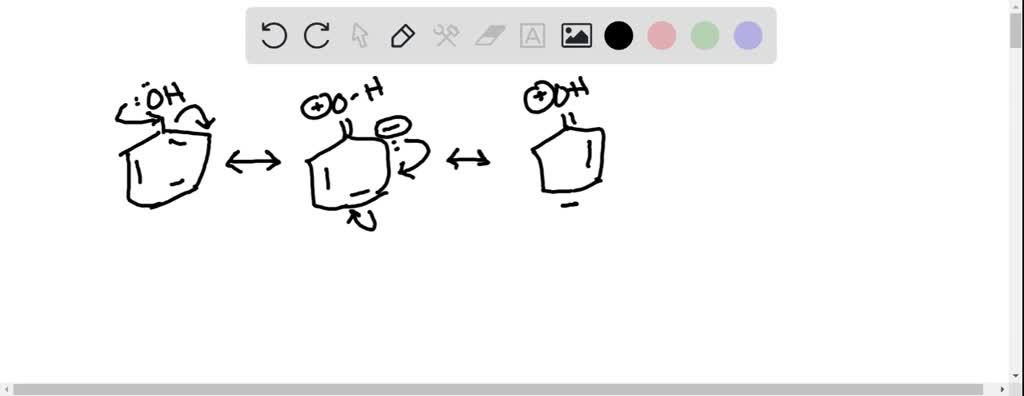Select the pen drawing tool

pyautogui.click(x=403, y=35)
